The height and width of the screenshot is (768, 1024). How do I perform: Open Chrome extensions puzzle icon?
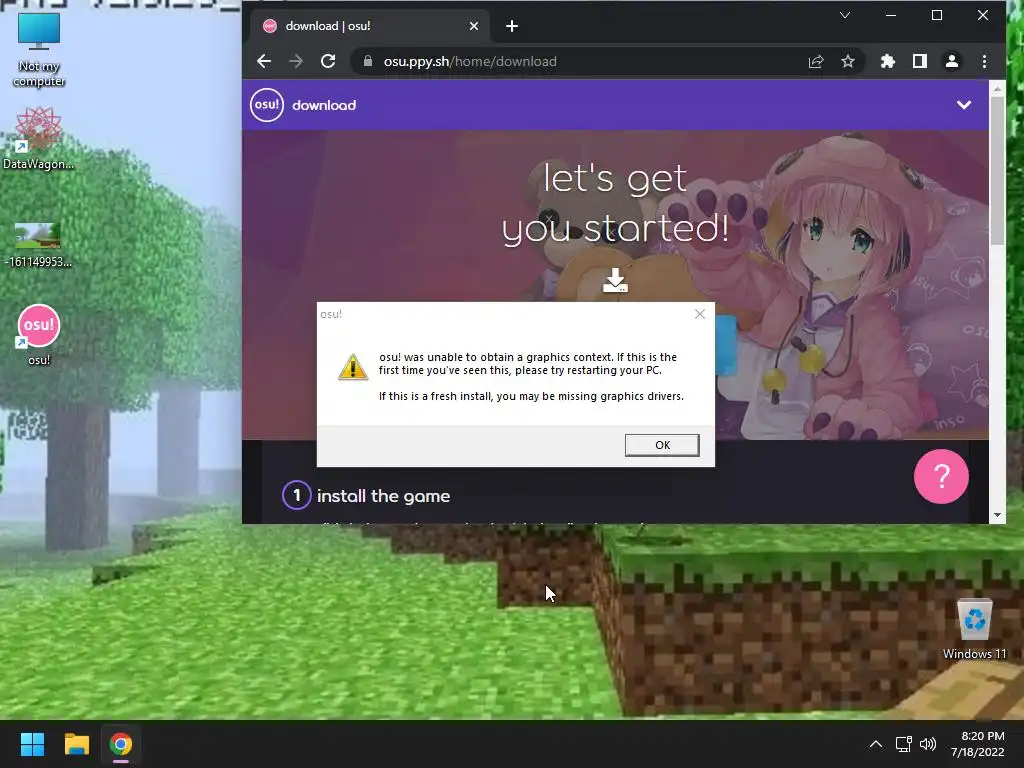click(888, 61)
